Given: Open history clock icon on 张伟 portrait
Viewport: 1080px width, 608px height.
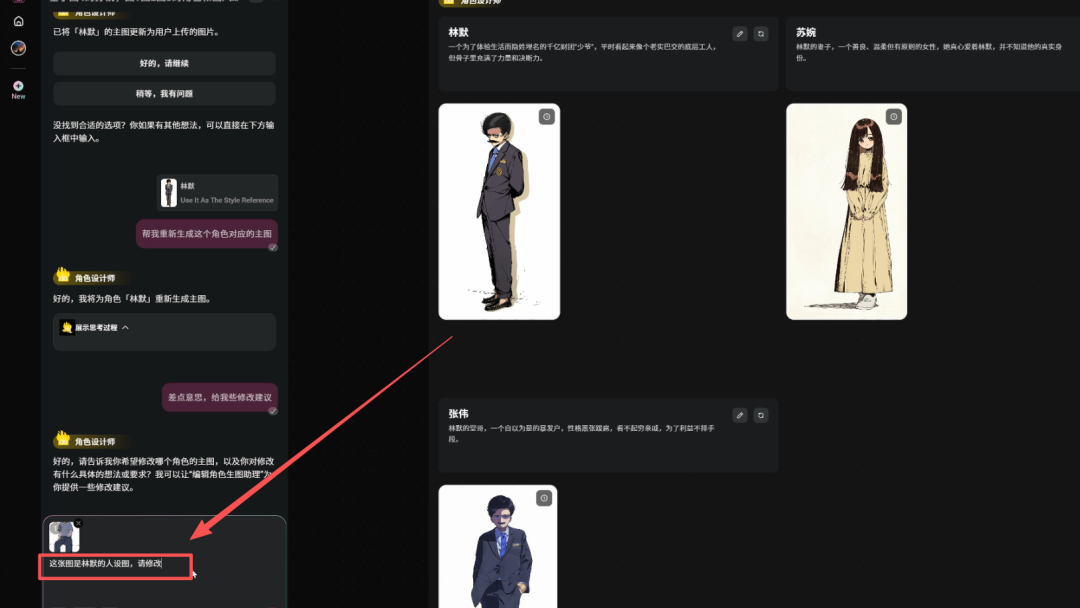Looking at the screenshot, I should click(x=546, y=497).
